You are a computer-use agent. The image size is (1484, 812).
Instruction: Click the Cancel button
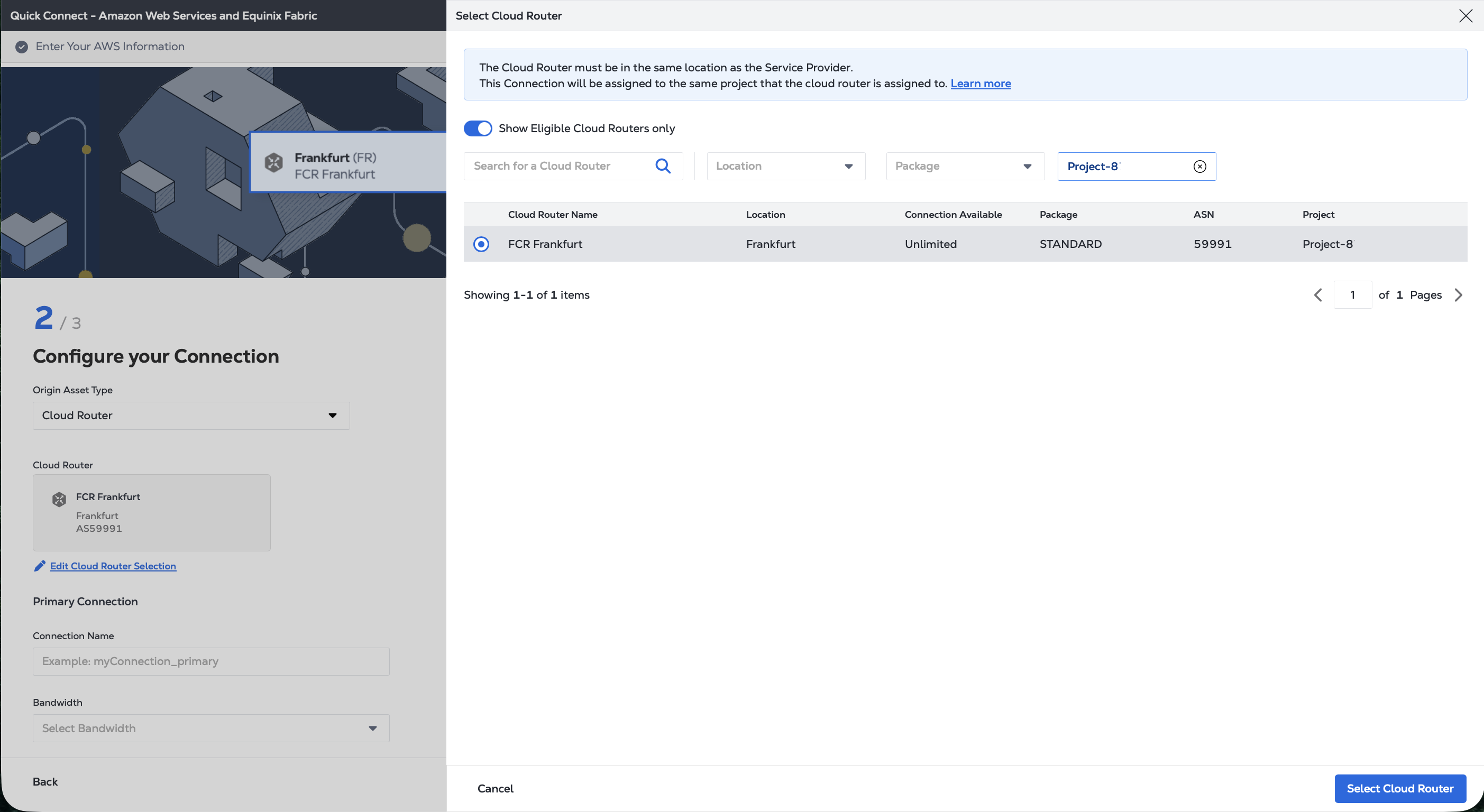click(495, 788)
